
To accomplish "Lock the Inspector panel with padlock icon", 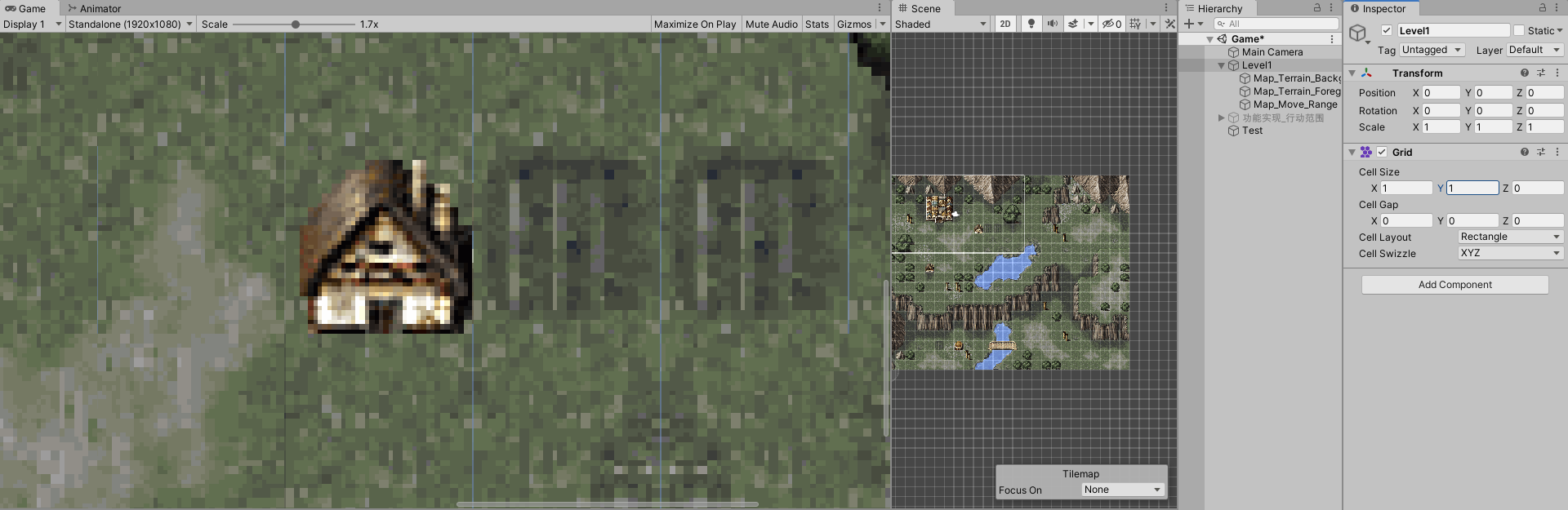I will click(x=1543, y=7).
